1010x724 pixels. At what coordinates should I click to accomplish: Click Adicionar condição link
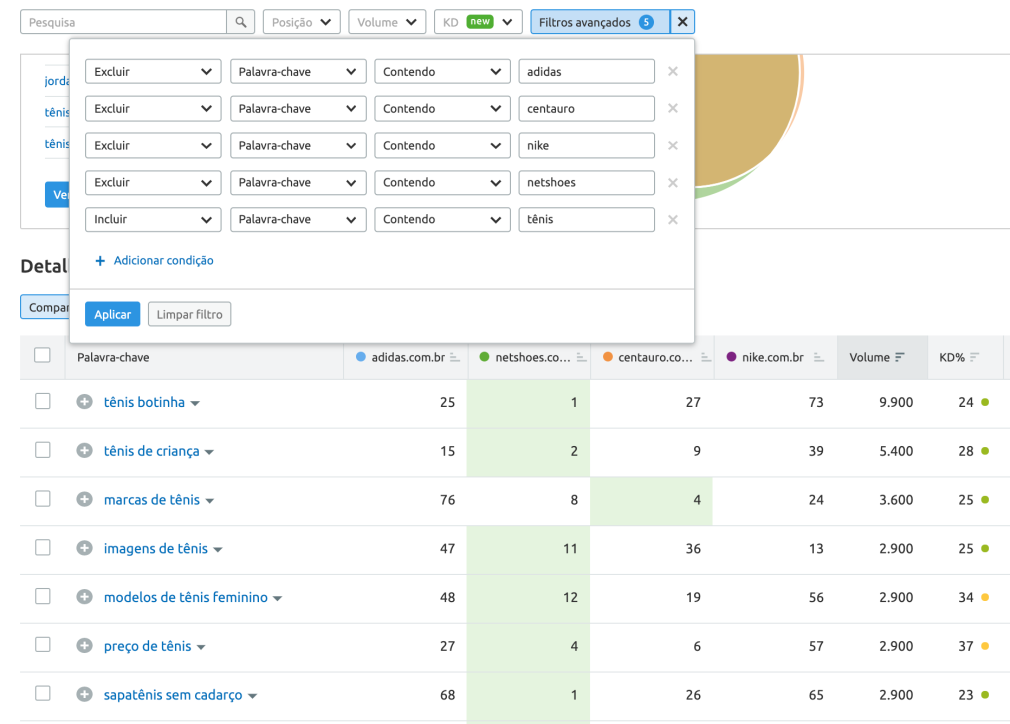(155, 260)
